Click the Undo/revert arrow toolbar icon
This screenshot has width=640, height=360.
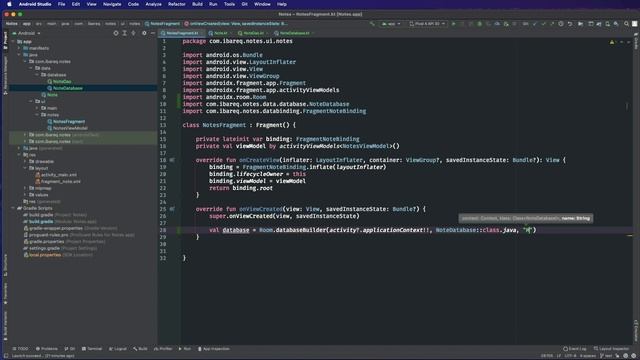tap(570, 24)
